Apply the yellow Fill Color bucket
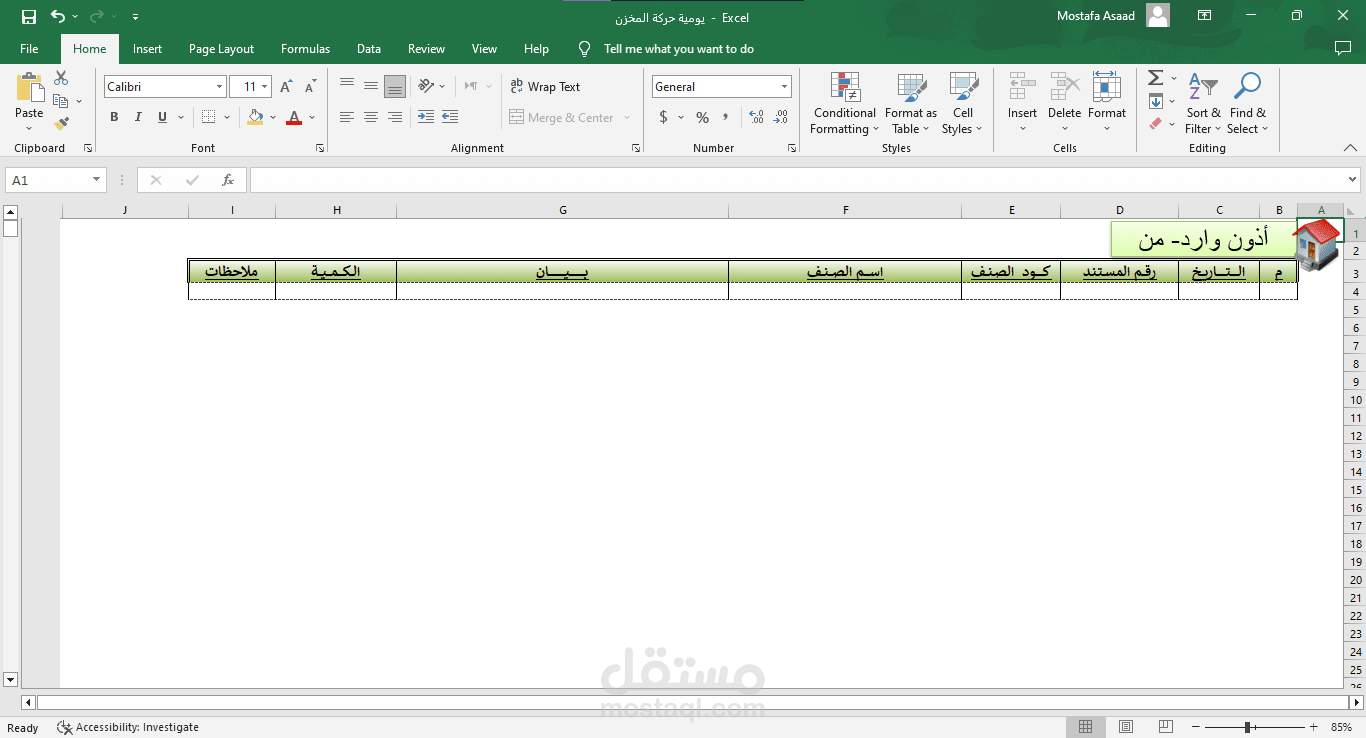Image resolution: width=1366 pixels, height=738 pixels. click(255, 117)
